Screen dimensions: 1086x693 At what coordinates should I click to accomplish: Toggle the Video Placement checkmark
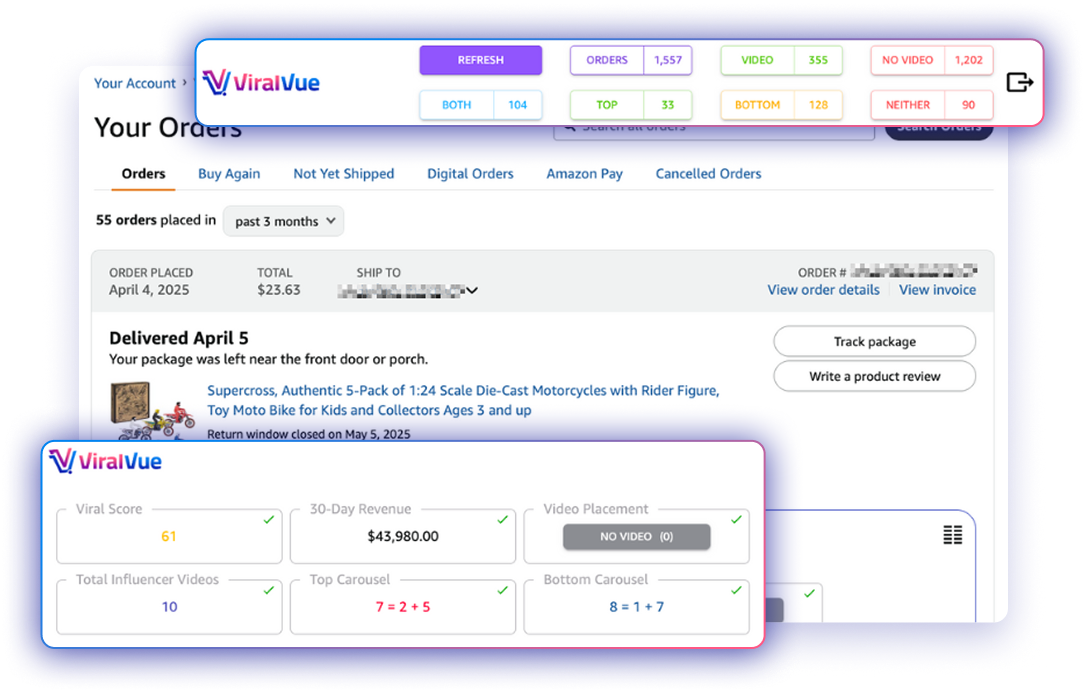point(736,520)
